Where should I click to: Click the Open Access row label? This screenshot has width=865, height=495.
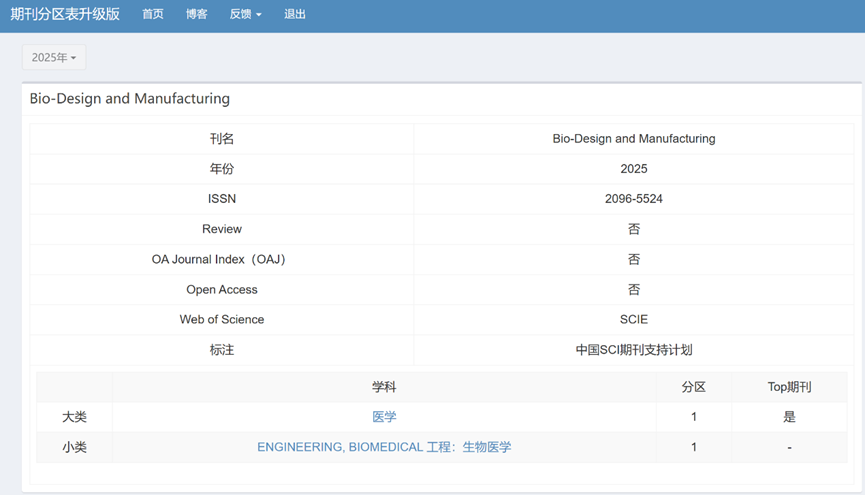[222, 290]
